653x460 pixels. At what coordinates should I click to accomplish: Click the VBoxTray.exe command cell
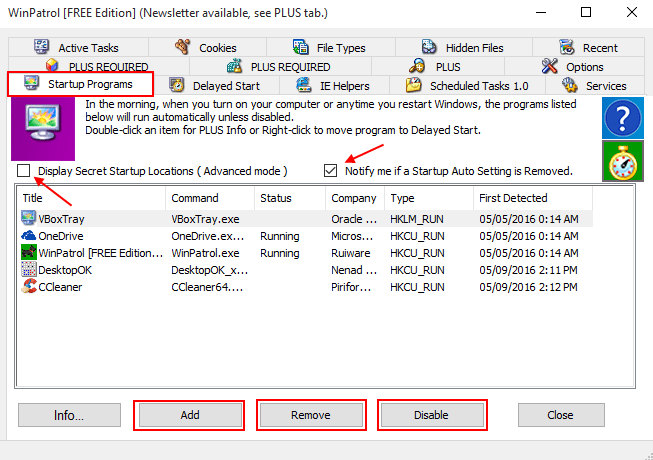click(x=205, y=219)
